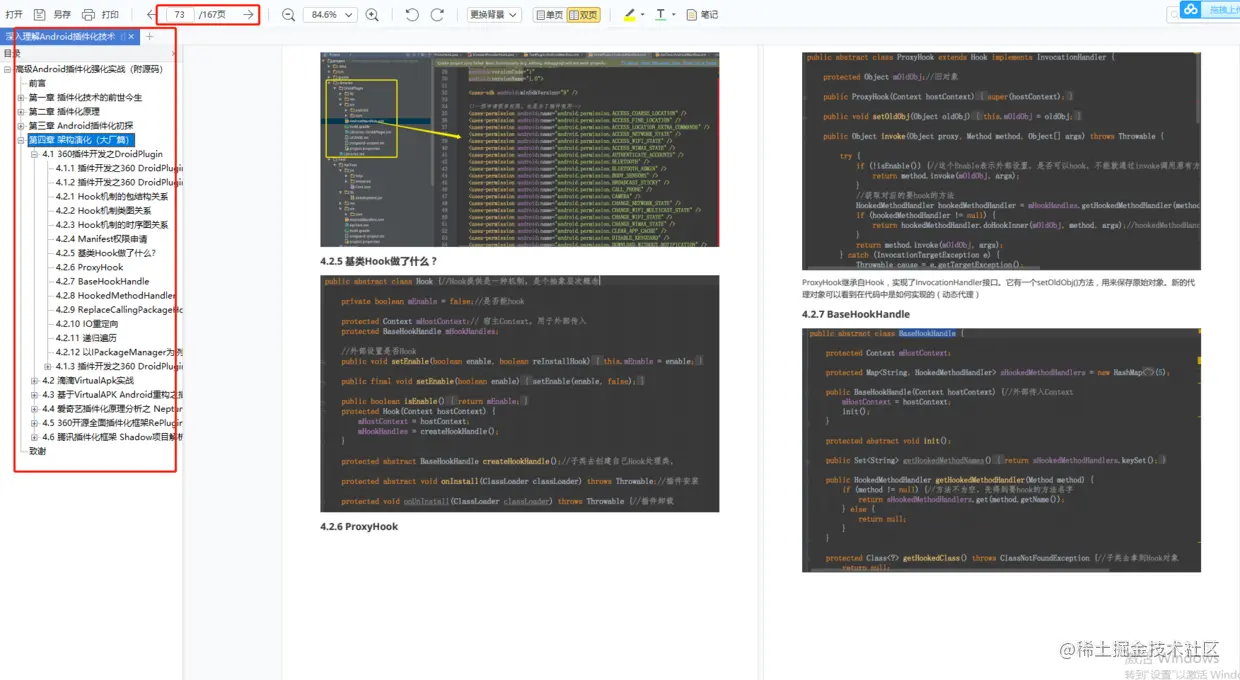
Task: Click the zoom in magnifier icon
Action: point(372,15)
